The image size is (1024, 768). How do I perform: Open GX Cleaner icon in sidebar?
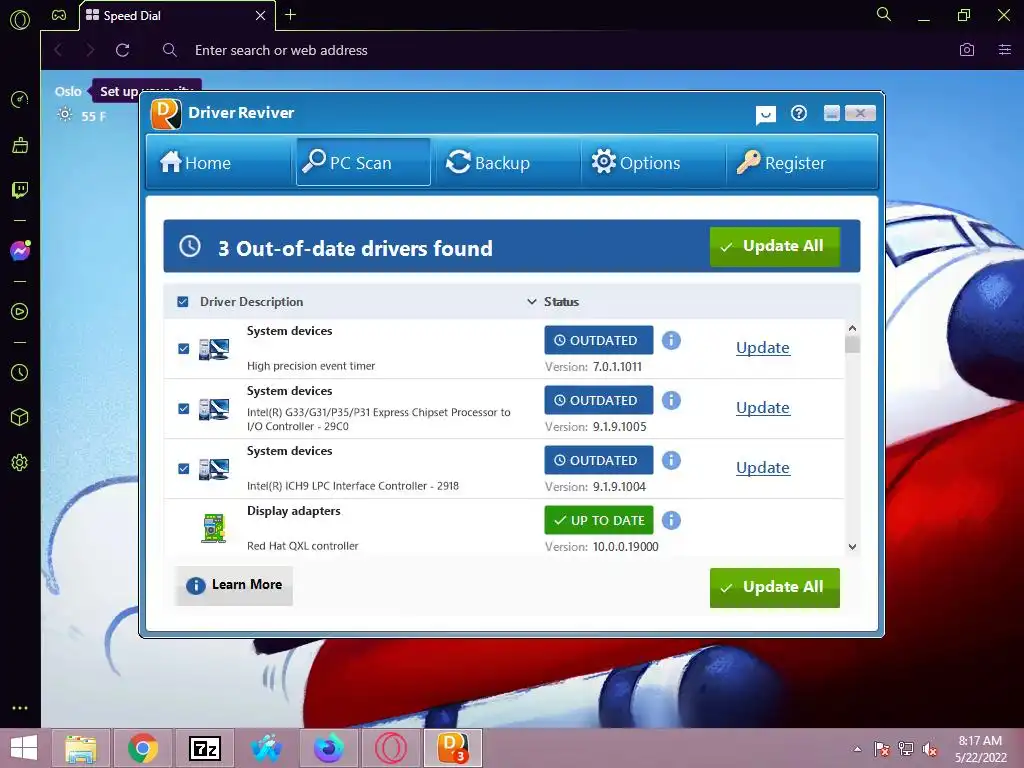20,145
